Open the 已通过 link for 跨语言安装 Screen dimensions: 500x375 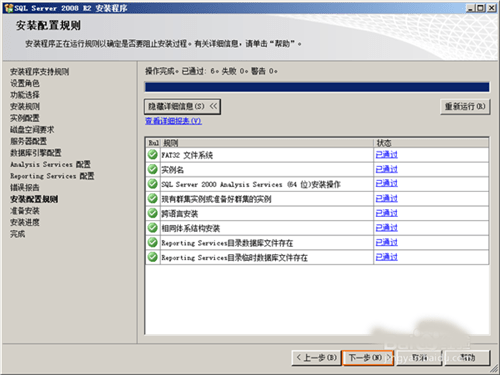(387, 213)
